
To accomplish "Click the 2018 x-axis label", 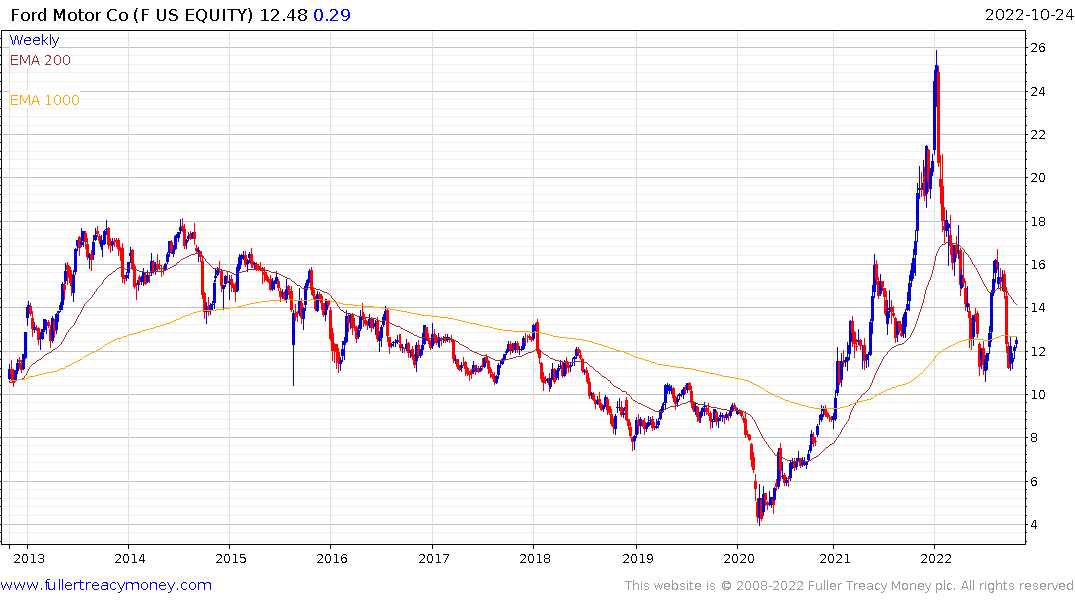I will (x=535, y=558).
